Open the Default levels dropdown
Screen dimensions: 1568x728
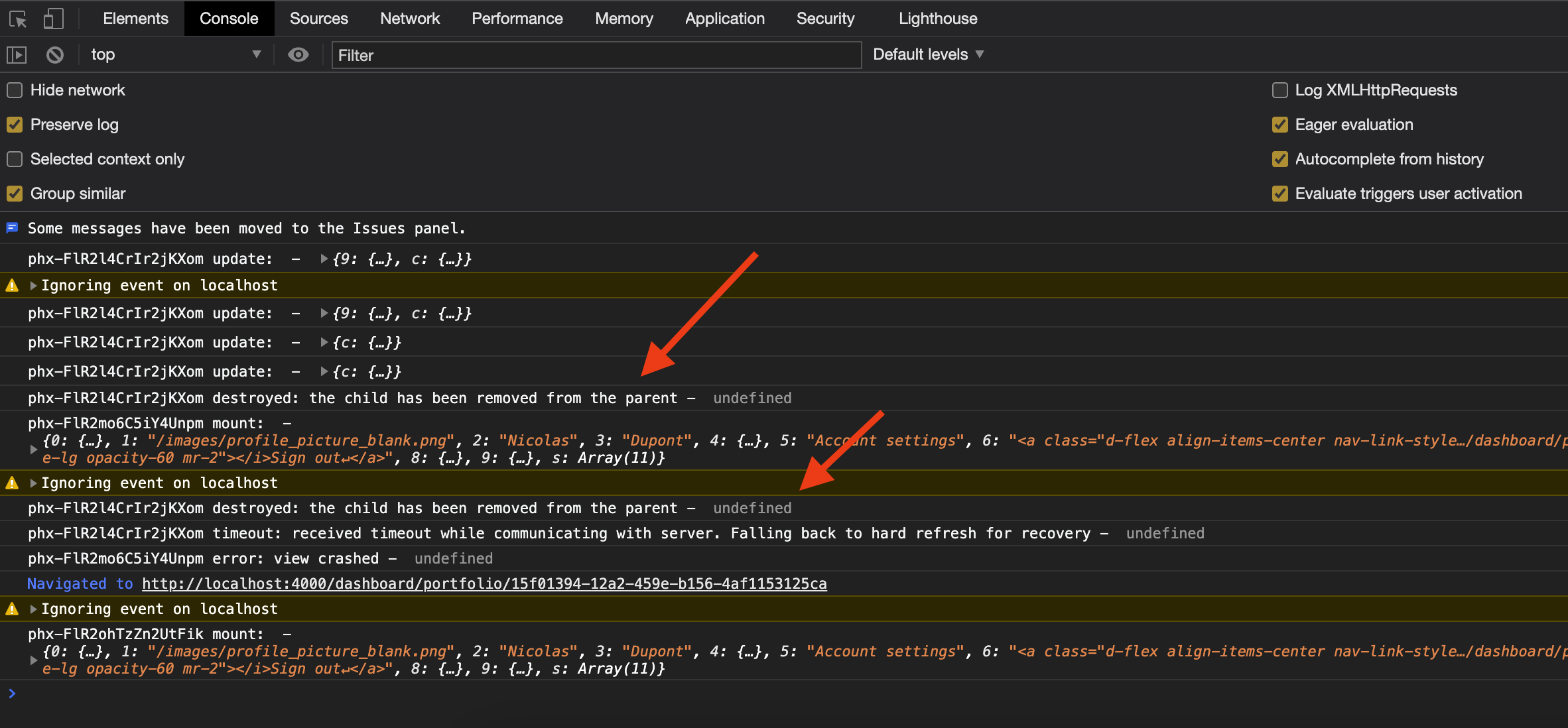coord(927,54)
